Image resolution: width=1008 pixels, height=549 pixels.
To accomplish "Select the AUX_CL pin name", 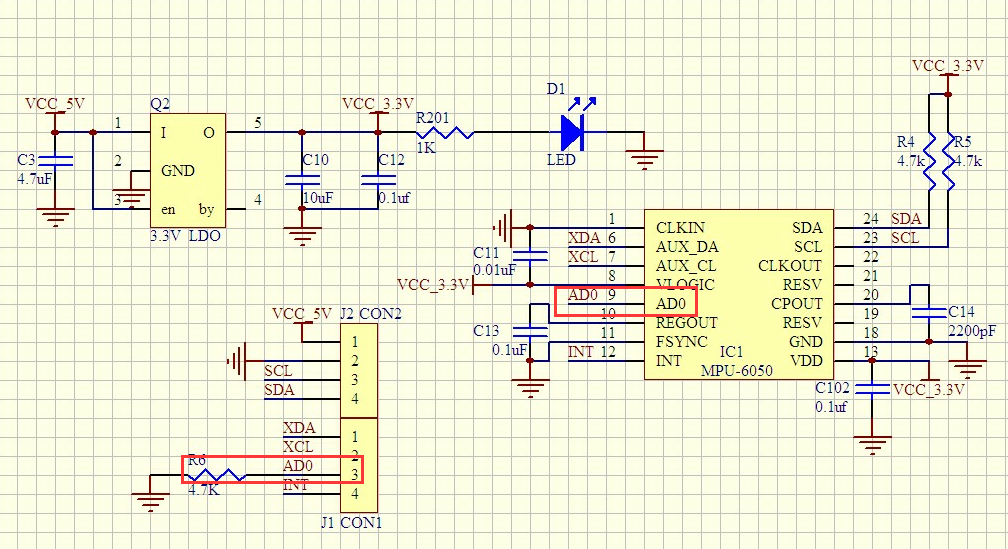I will [x=686, y=266].
